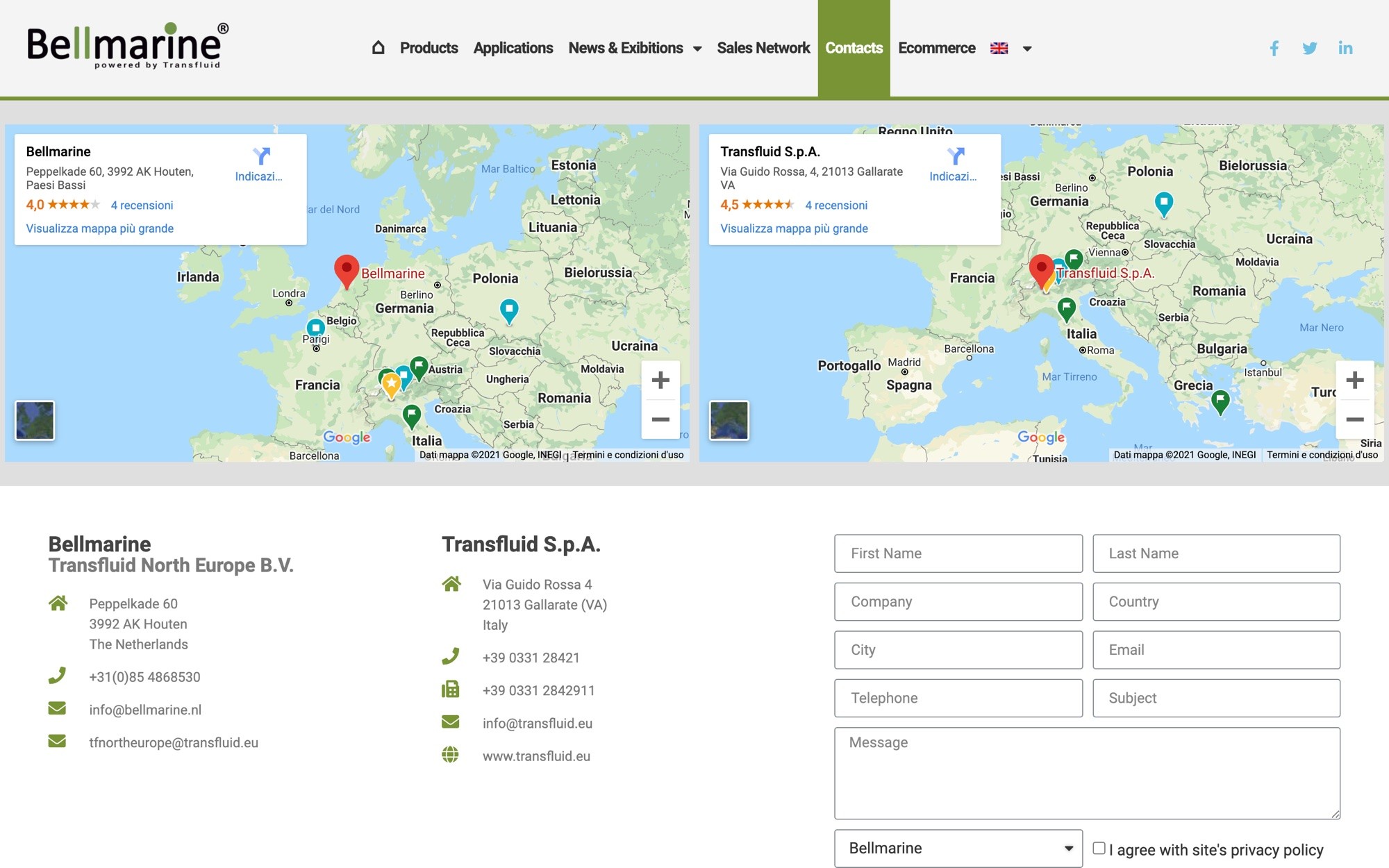Click the Bellmarine phone icon
Viewport: 1389px width, 868px height.
tap(57, 676)
